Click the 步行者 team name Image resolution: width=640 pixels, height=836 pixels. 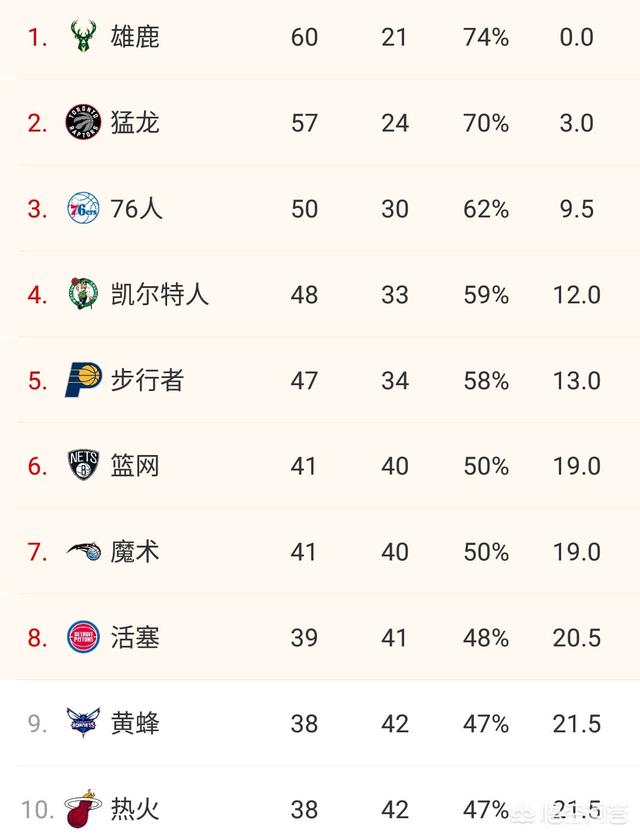pyautogui.click(x=147, y=380)
